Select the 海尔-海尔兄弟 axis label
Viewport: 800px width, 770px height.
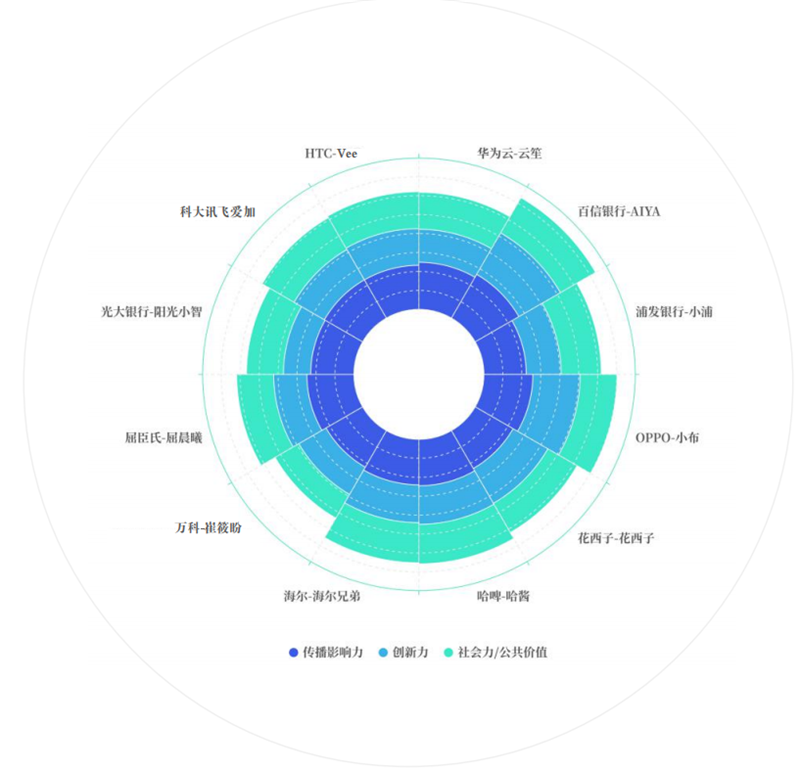pos(322,595)
